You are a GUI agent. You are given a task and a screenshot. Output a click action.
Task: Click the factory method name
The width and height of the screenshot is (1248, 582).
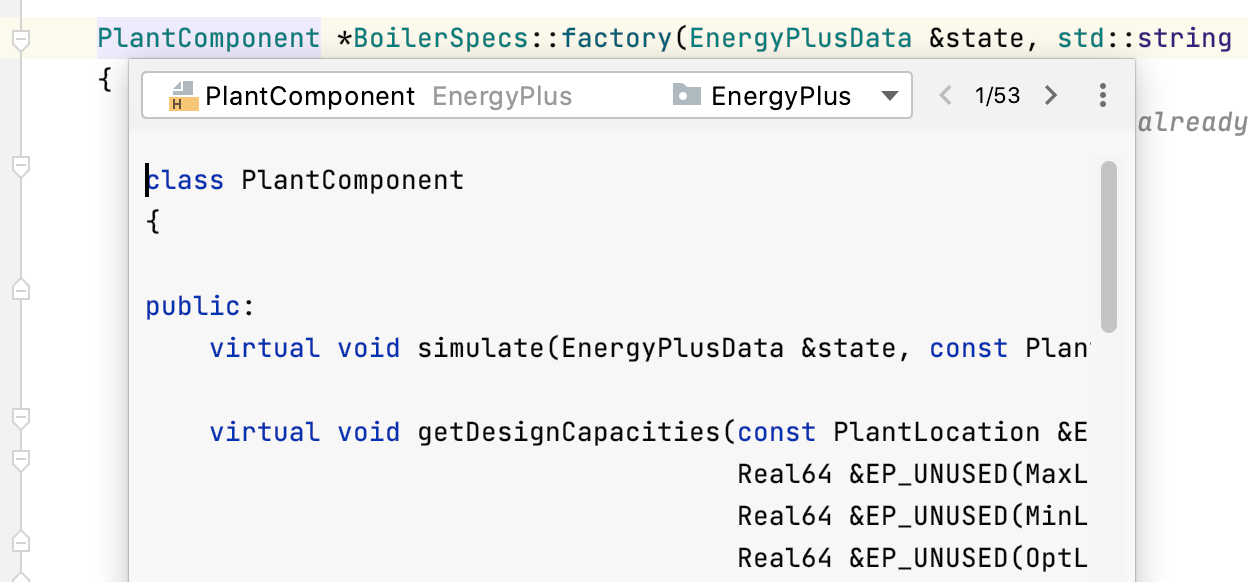pos(618,39)
